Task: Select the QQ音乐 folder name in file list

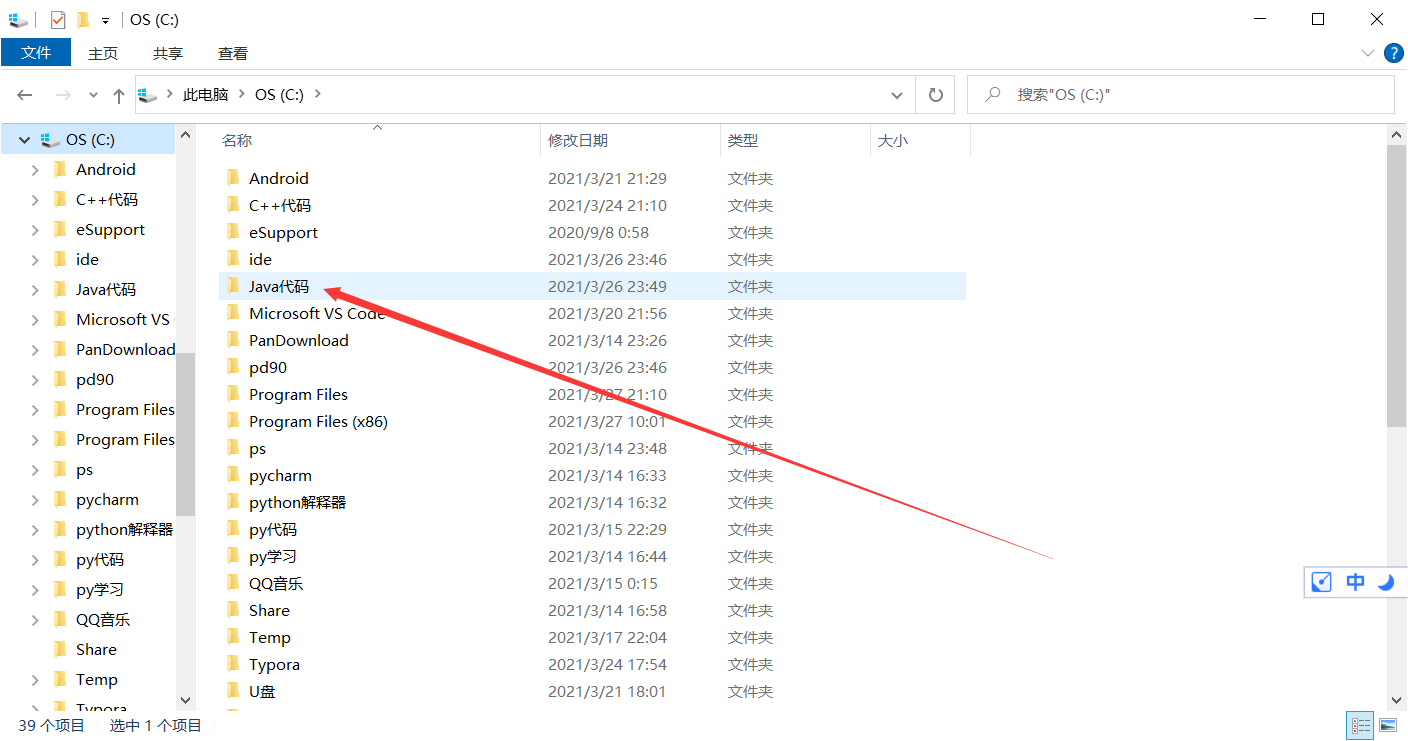Action: 276,583
